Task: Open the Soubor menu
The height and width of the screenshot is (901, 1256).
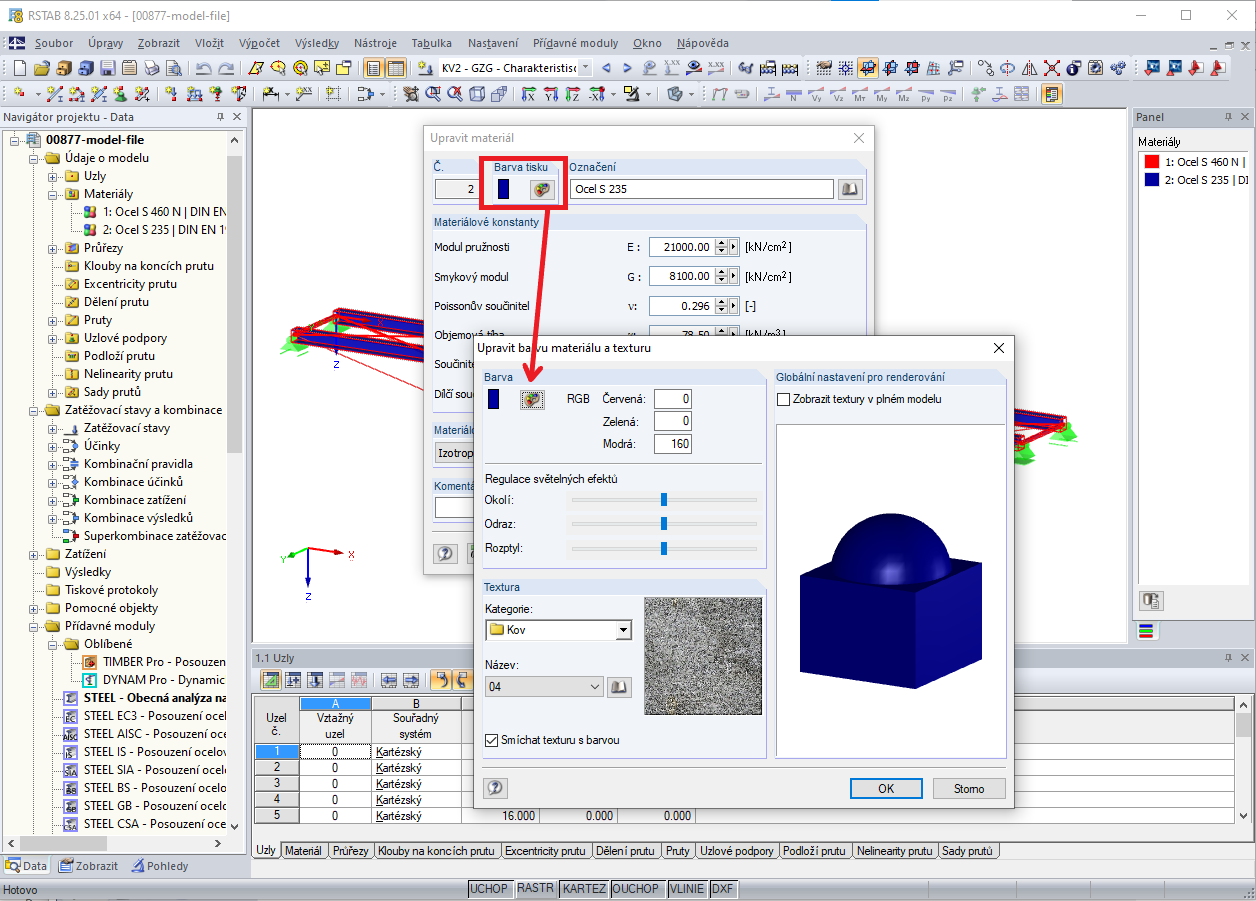Action: pos(54,43)
